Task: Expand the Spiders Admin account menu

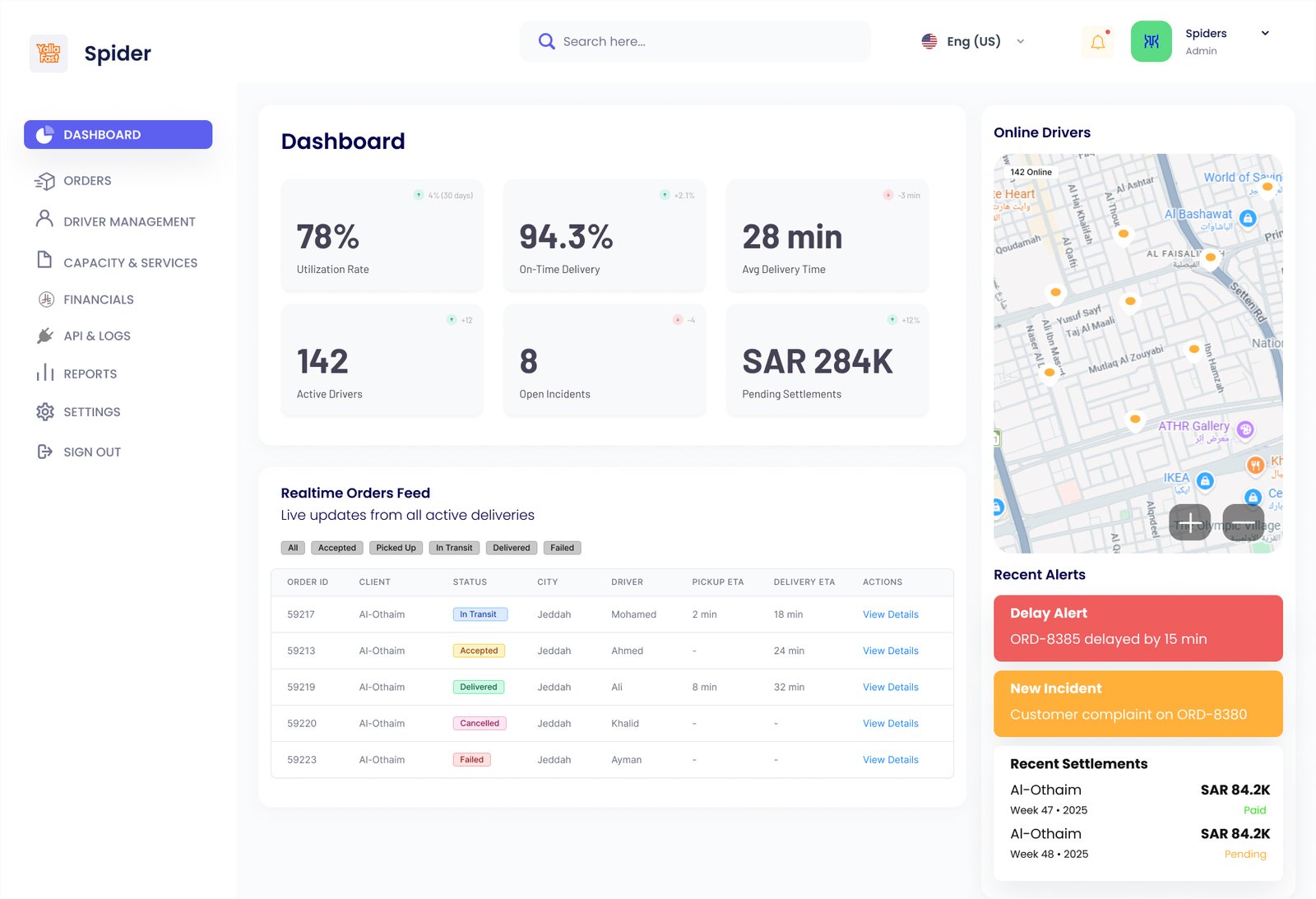Action: (x=1265, y=34)
